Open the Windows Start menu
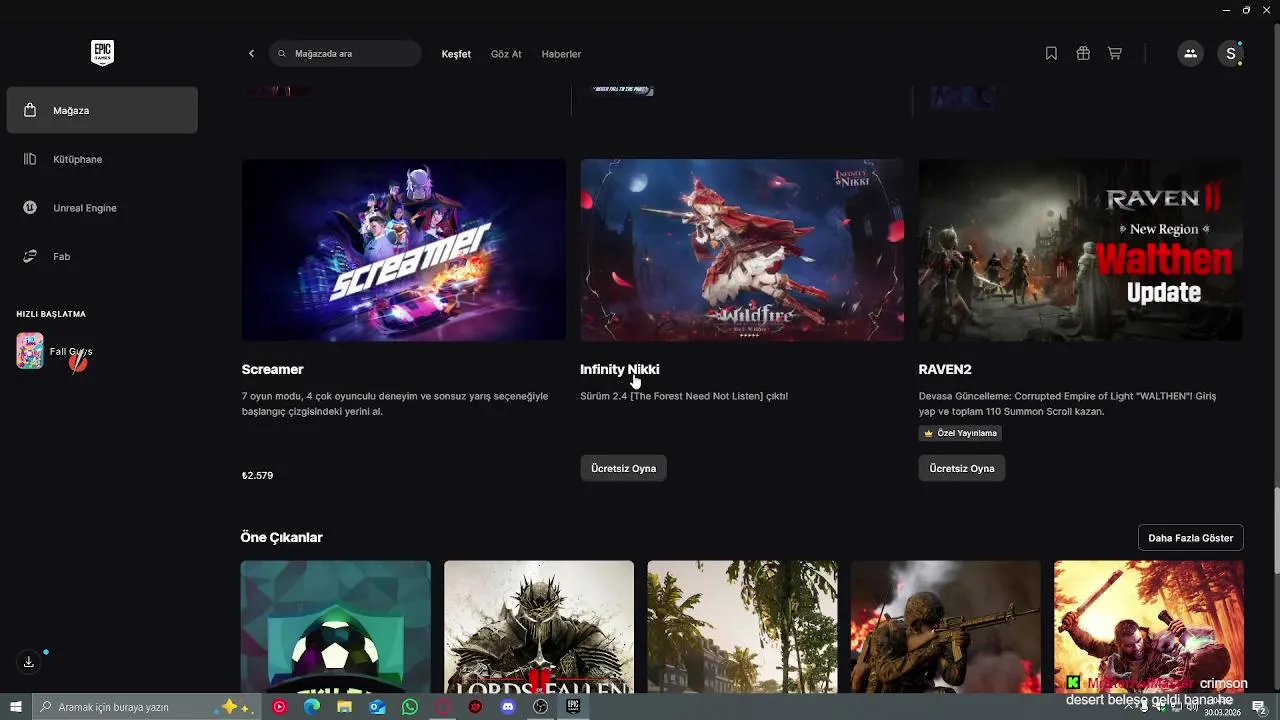1280x720 pixels. point(16,707)
